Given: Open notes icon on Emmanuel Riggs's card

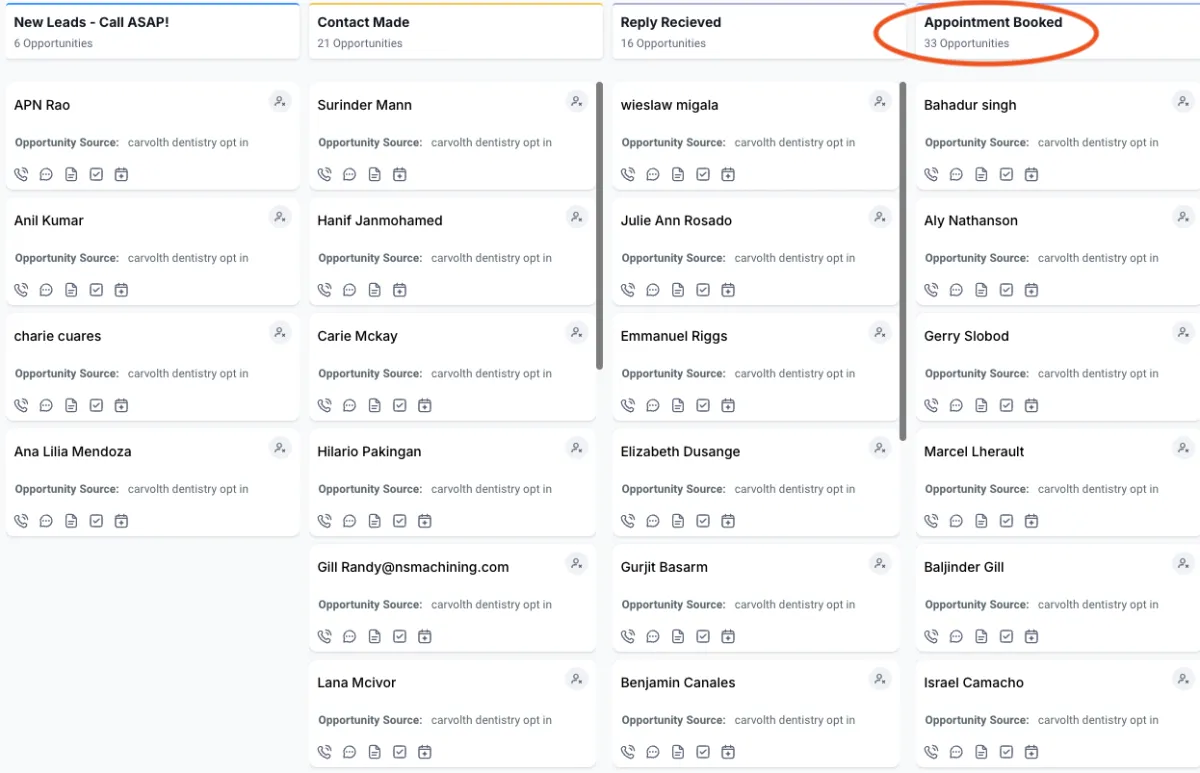Looking at the screenshot, I should pyautogui.click(x=677, y=405).
